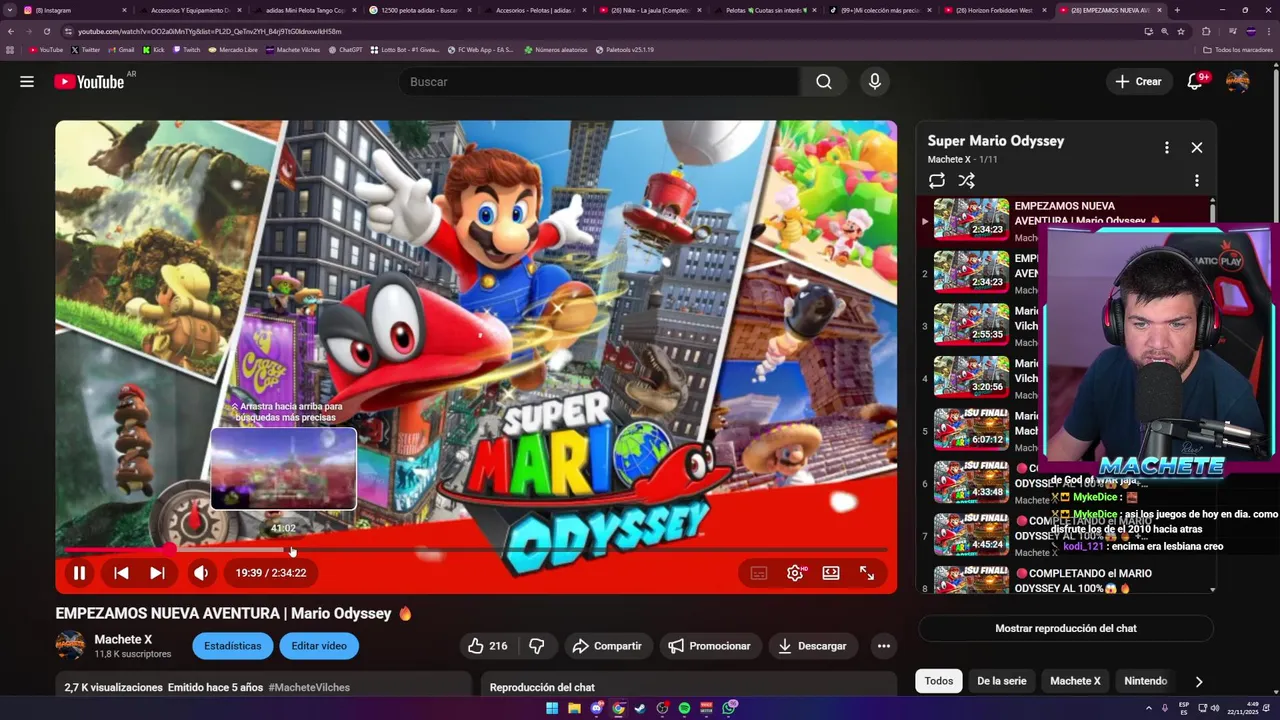Click the search magnifier button
The width and height of the screenshot is (1280, 720).
tap(824, 82)
